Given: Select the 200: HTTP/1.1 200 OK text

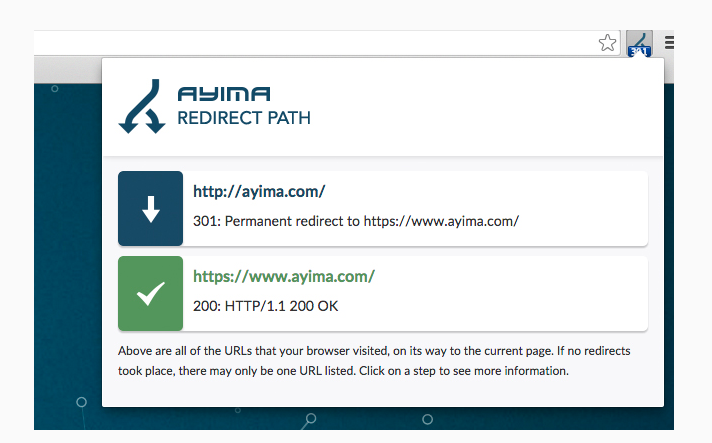Looking at the screenshot, I should click(266, 306).
